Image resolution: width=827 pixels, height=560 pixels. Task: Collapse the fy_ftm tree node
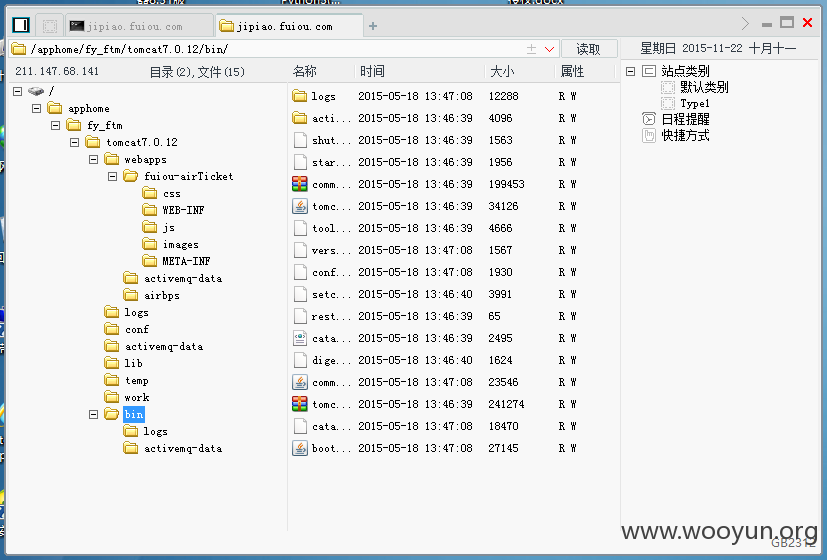point(55,125)
